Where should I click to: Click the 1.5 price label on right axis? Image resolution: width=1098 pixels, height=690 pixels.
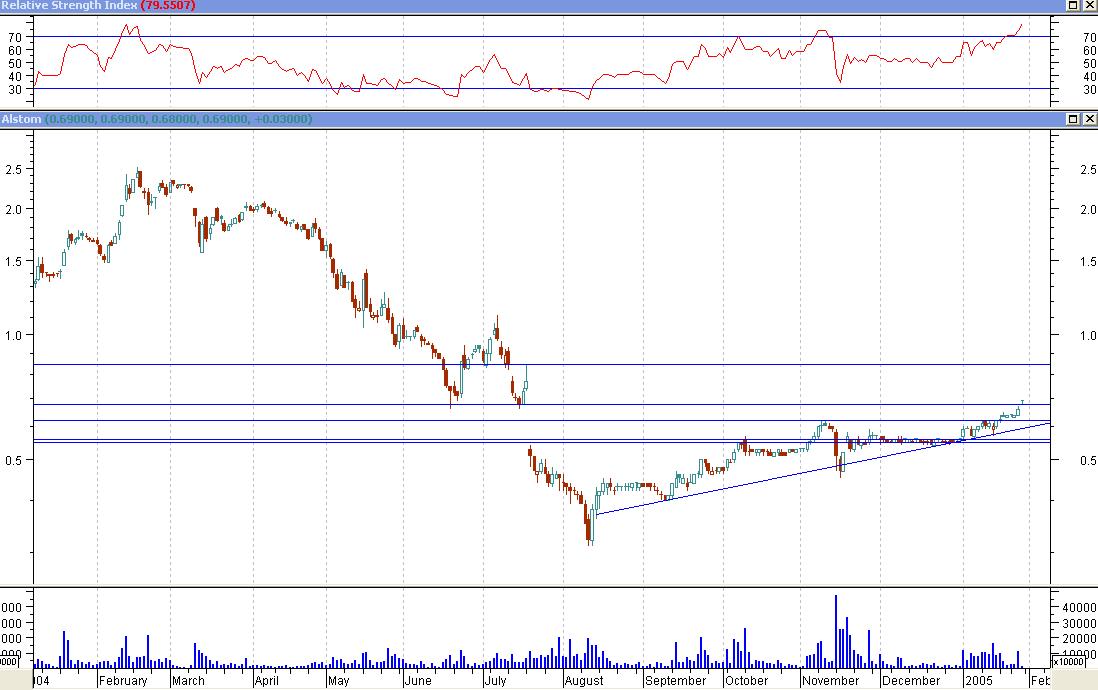tap(1088, 261)
